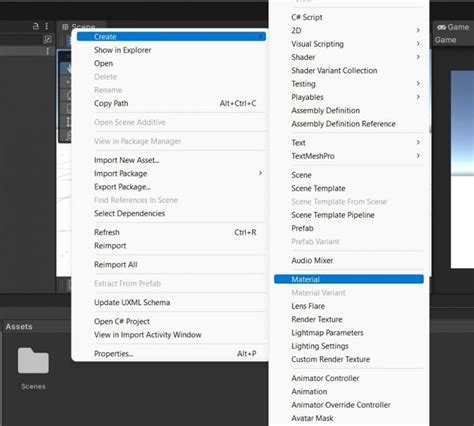
Task: Click the Assets breadcrumb label
Action: pyautogui.click(x=19, y=326)
